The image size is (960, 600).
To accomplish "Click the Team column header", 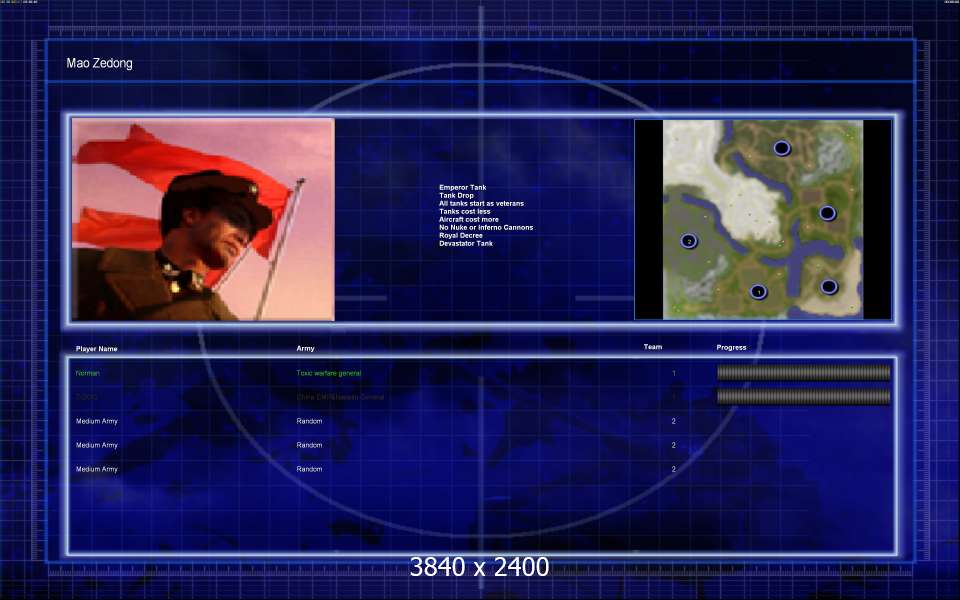I will pos(653,347).
